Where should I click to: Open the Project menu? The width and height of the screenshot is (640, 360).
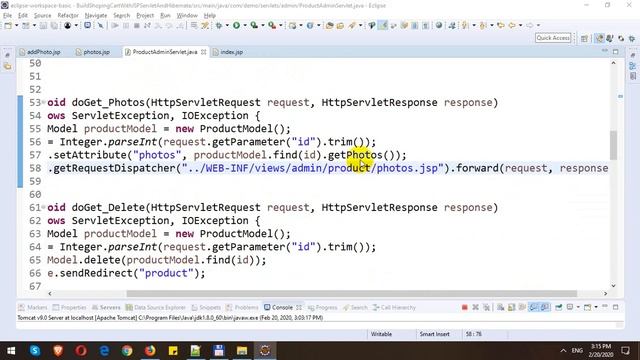(145, 16)
